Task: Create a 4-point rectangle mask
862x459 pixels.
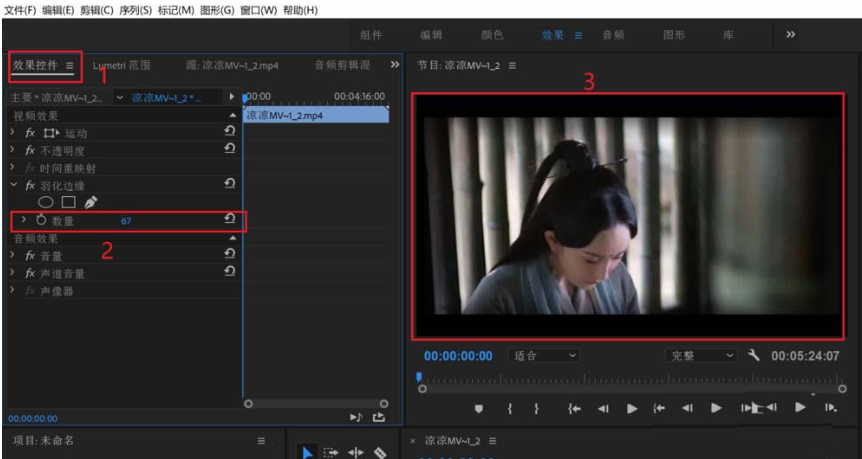Action: point(69,202)
